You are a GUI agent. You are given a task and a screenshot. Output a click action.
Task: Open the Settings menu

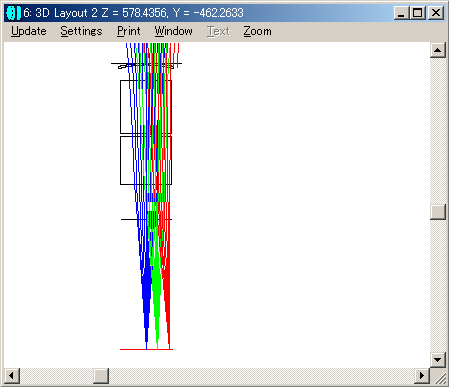(x=81, y=31)
